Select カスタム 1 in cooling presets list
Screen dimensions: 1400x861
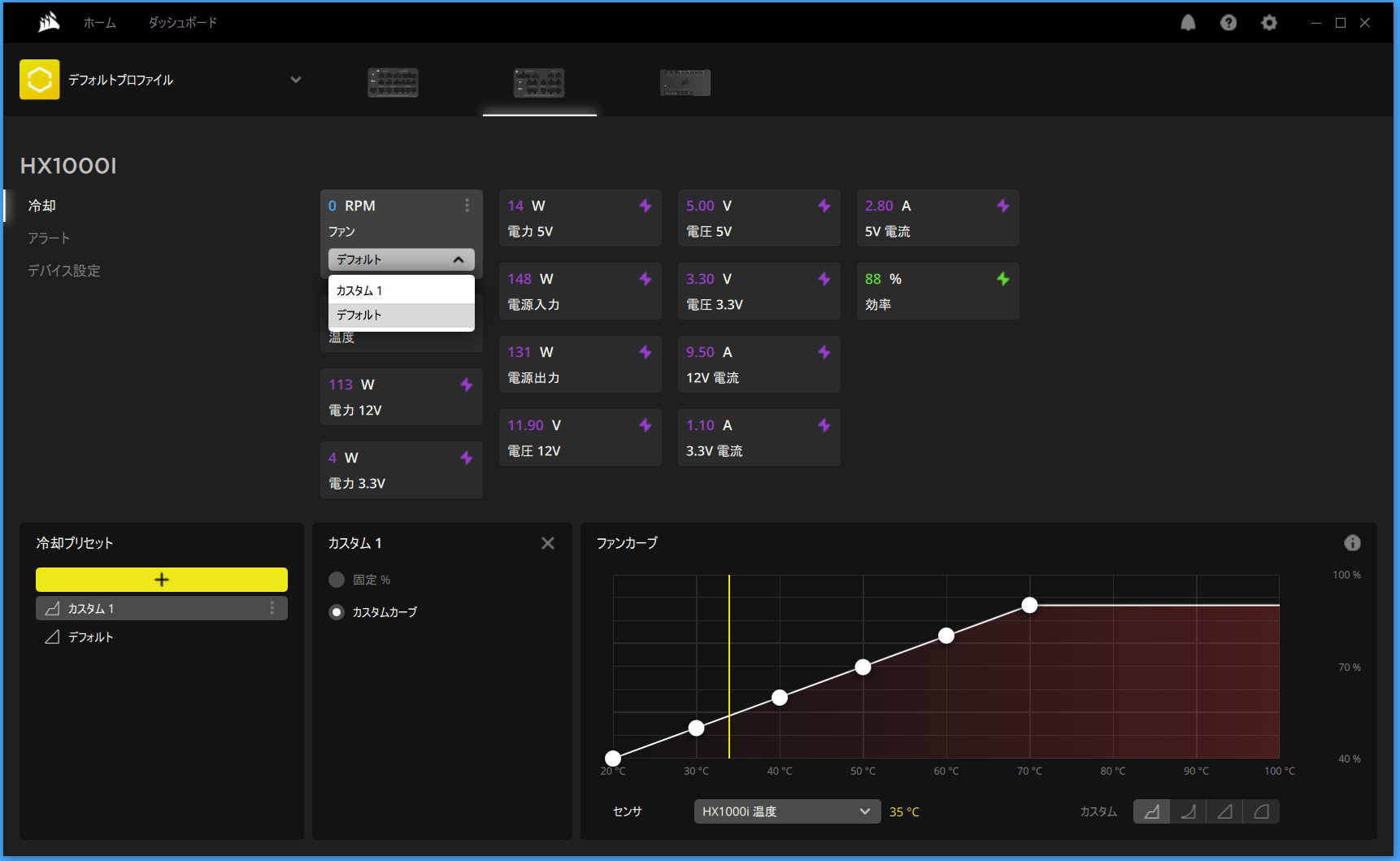[x=162, y=608]
